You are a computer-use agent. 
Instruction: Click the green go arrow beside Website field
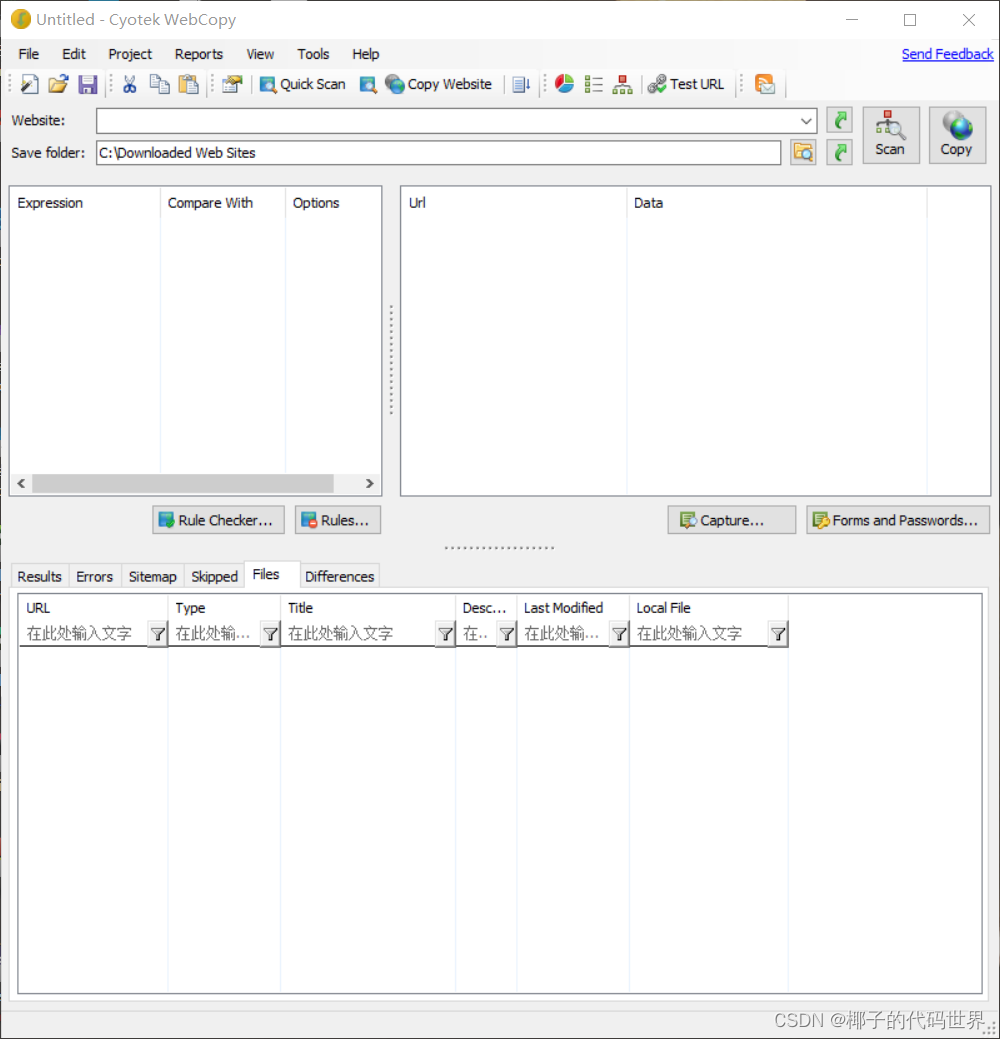(839, 120)
